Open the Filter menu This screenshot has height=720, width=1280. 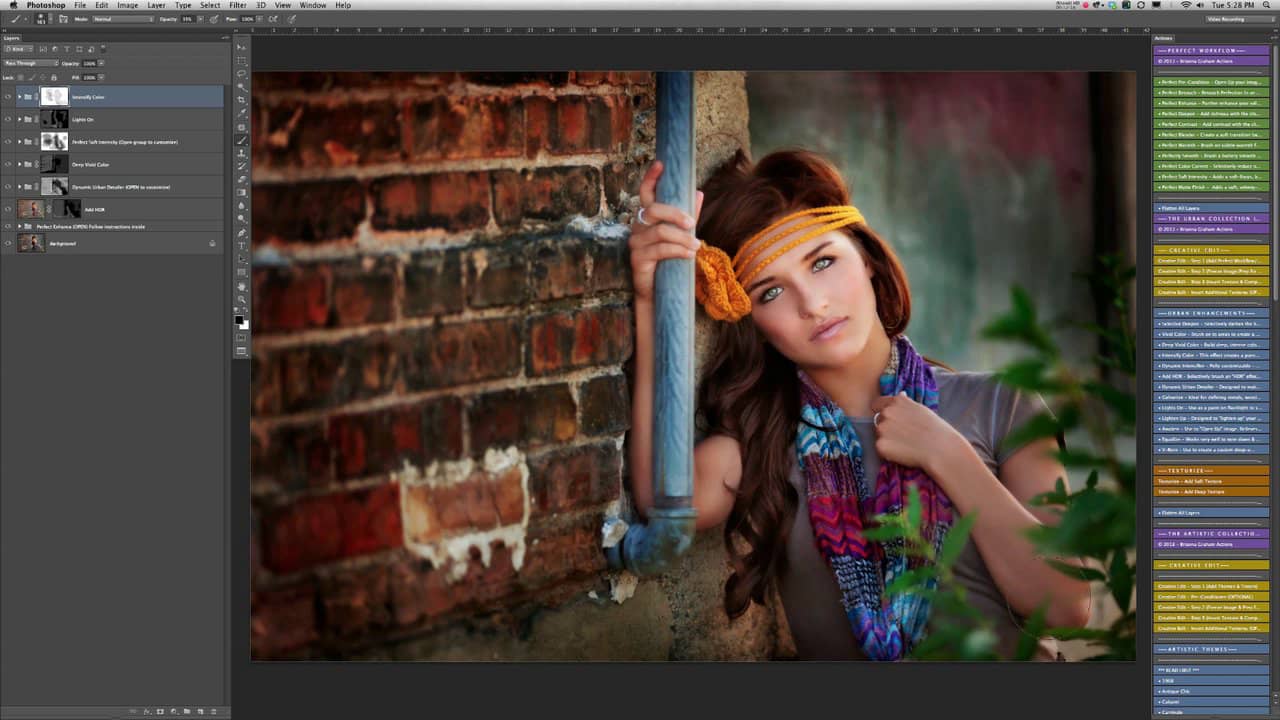pos(238,5)
